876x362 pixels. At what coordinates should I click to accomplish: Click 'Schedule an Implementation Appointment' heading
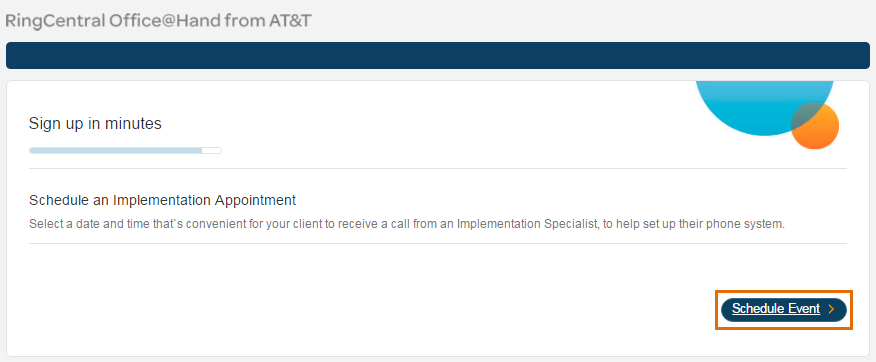pyautogui.click(x=162, y=200)
